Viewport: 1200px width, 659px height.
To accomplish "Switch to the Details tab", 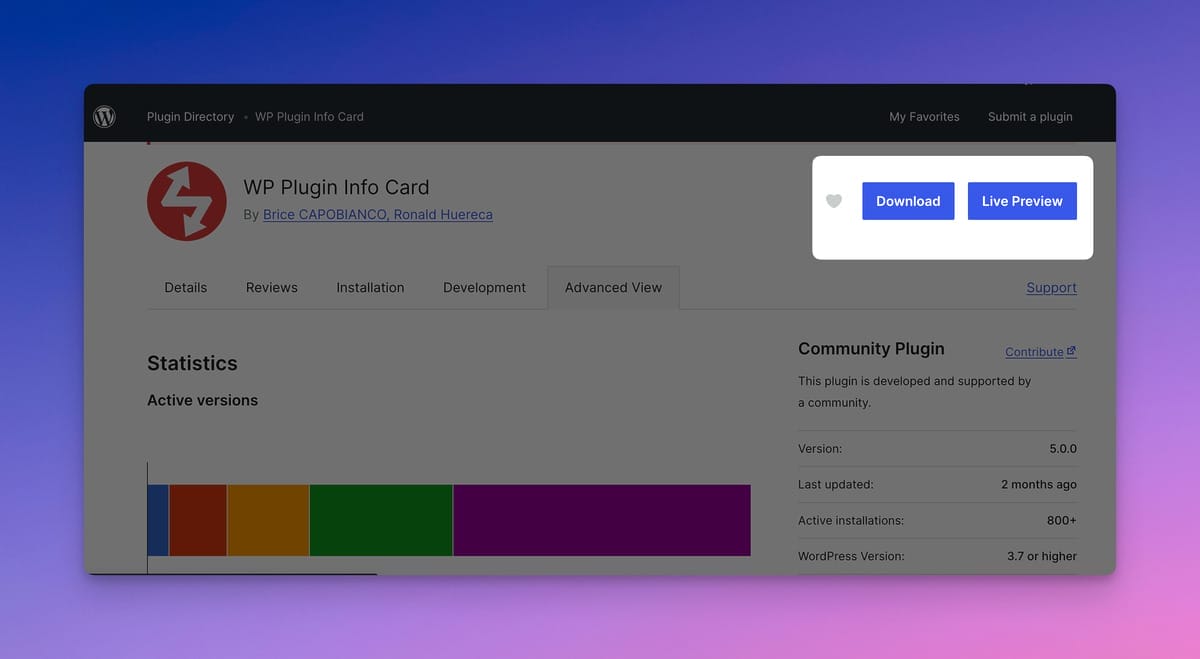I will tap(186, 288).
